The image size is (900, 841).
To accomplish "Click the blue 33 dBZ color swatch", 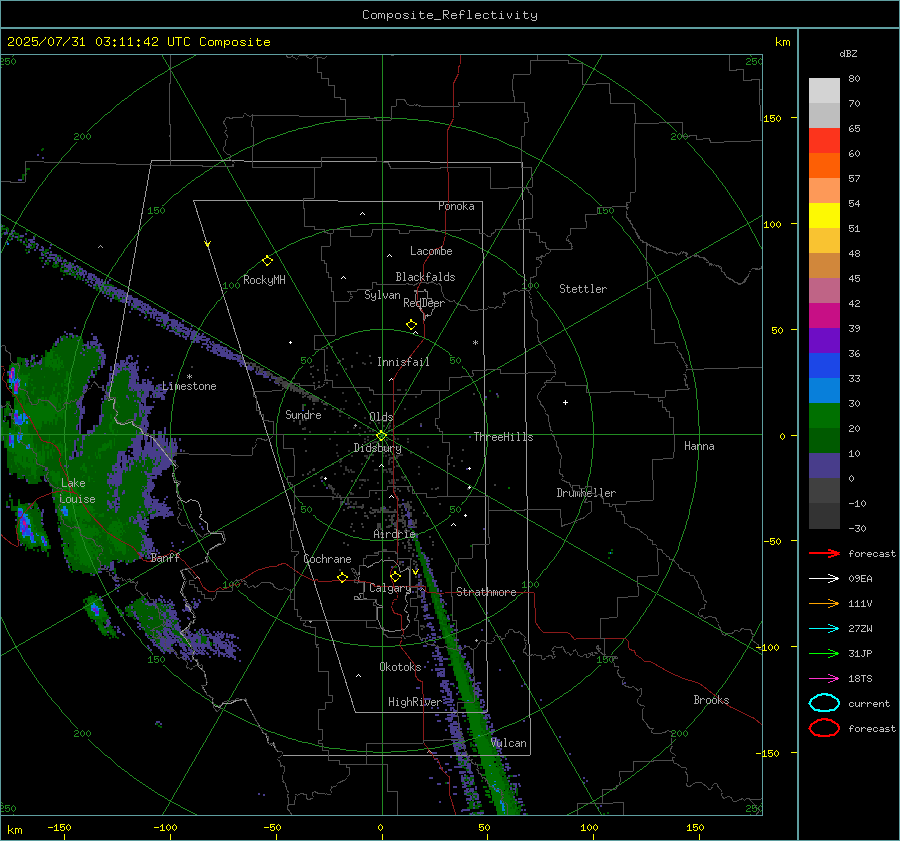I will [x=824, y=366].
